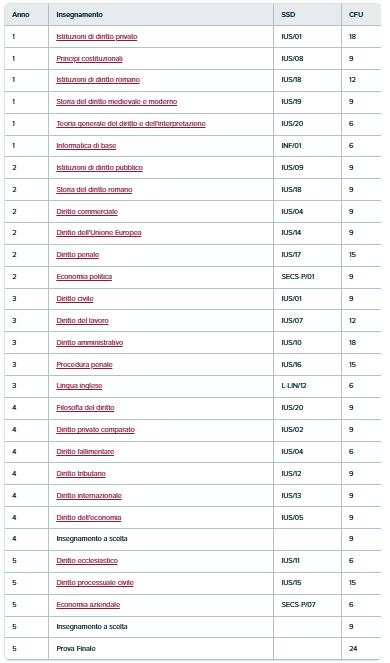390x663 pixels.
Task: Select Diritto tributario link
Action: pyautogui.click(x=81, y=474)
